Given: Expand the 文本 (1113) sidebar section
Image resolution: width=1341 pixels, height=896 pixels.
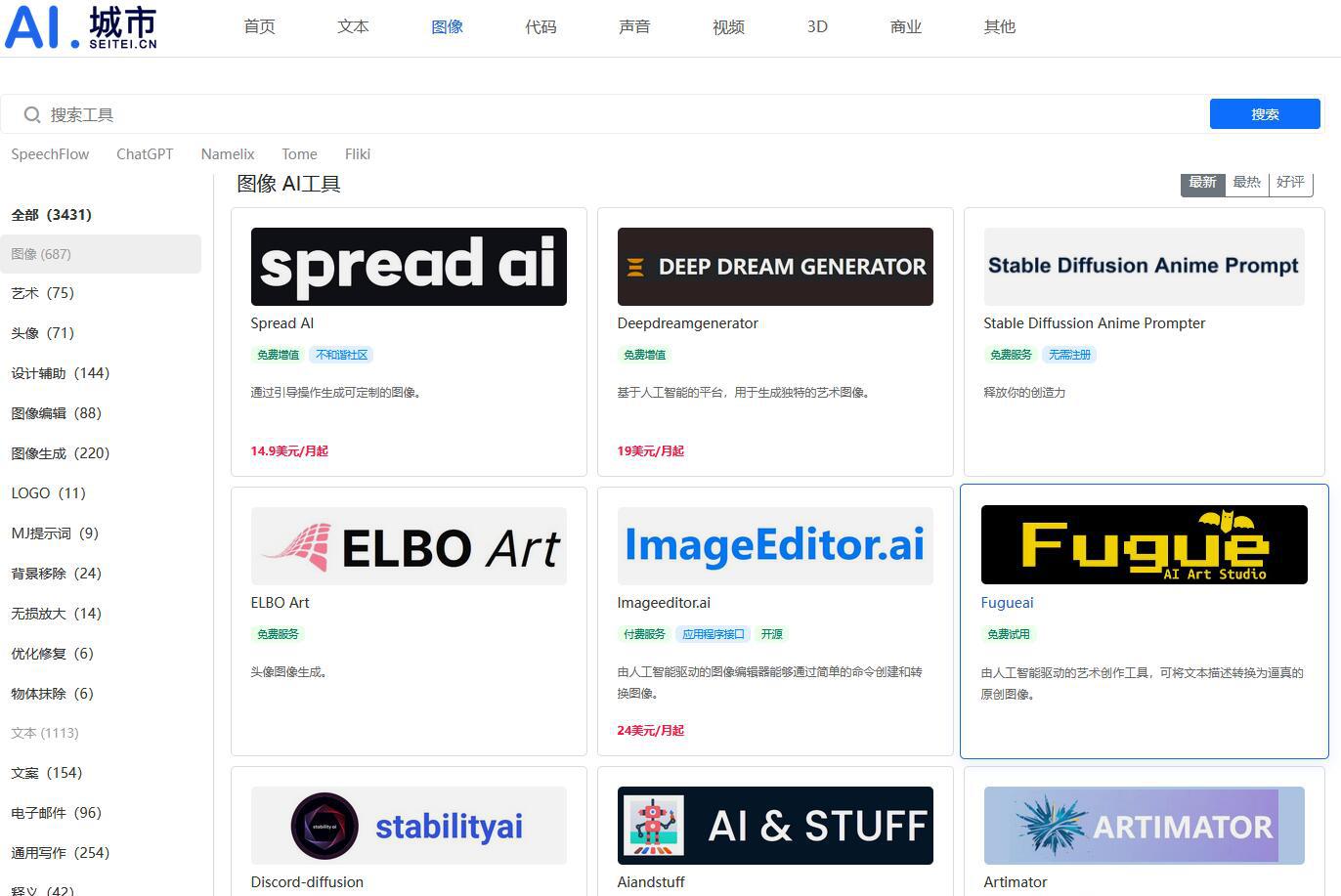Looking at the screenshot, I should (x=45, y=733).
